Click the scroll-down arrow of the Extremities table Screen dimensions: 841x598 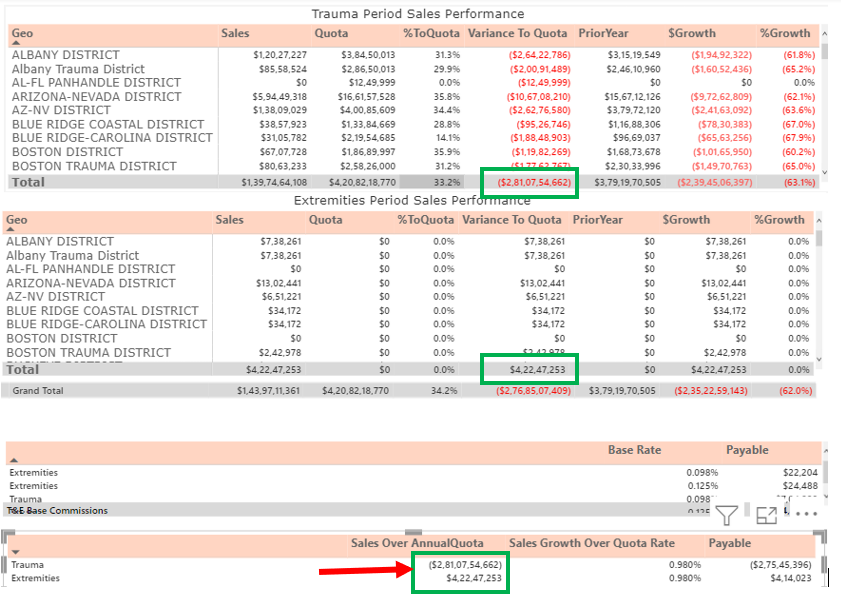click(820, 359)
